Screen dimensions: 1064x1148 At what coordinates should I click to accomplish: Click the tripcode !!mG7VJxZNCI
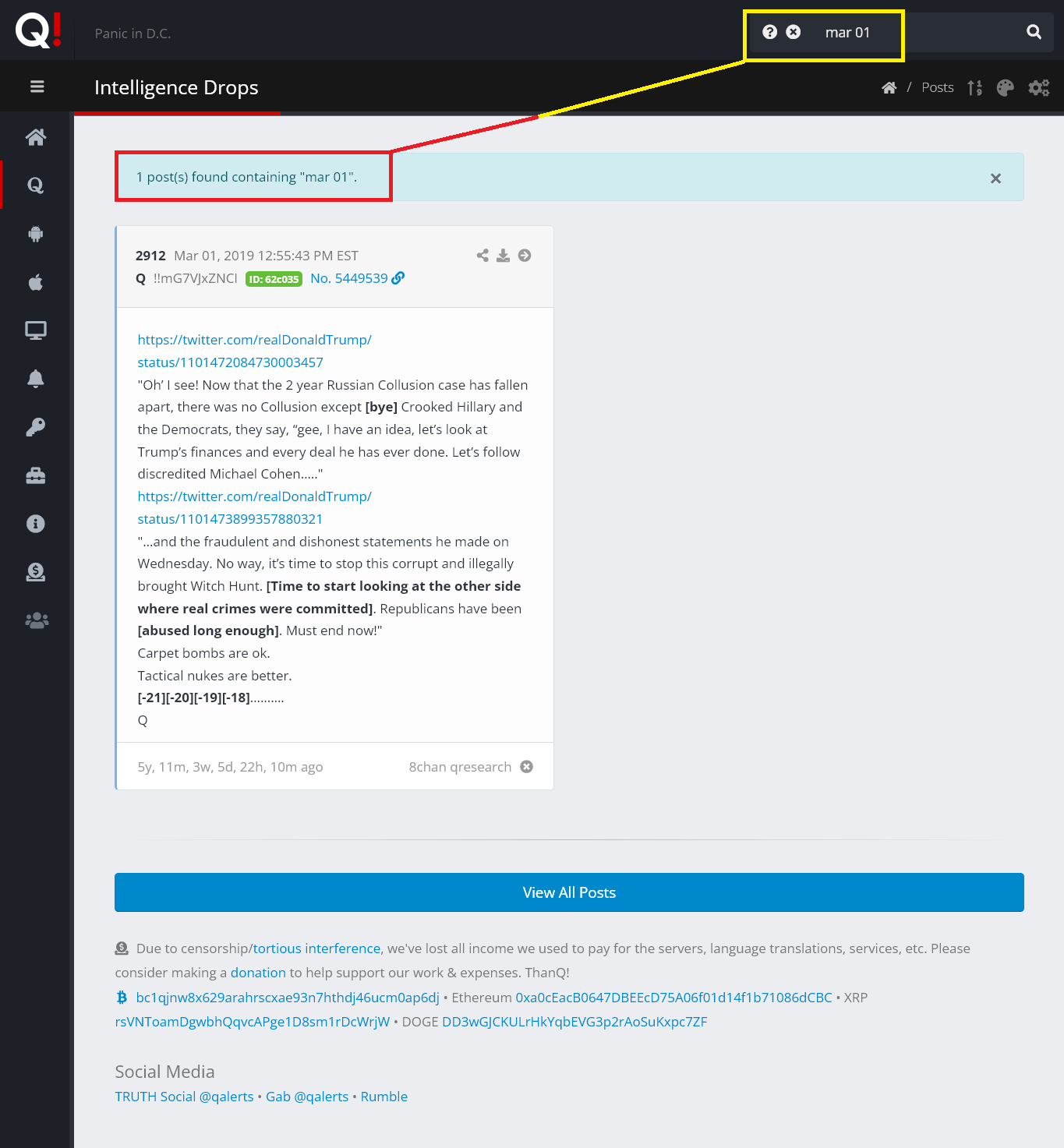click(x=195, y=278)
